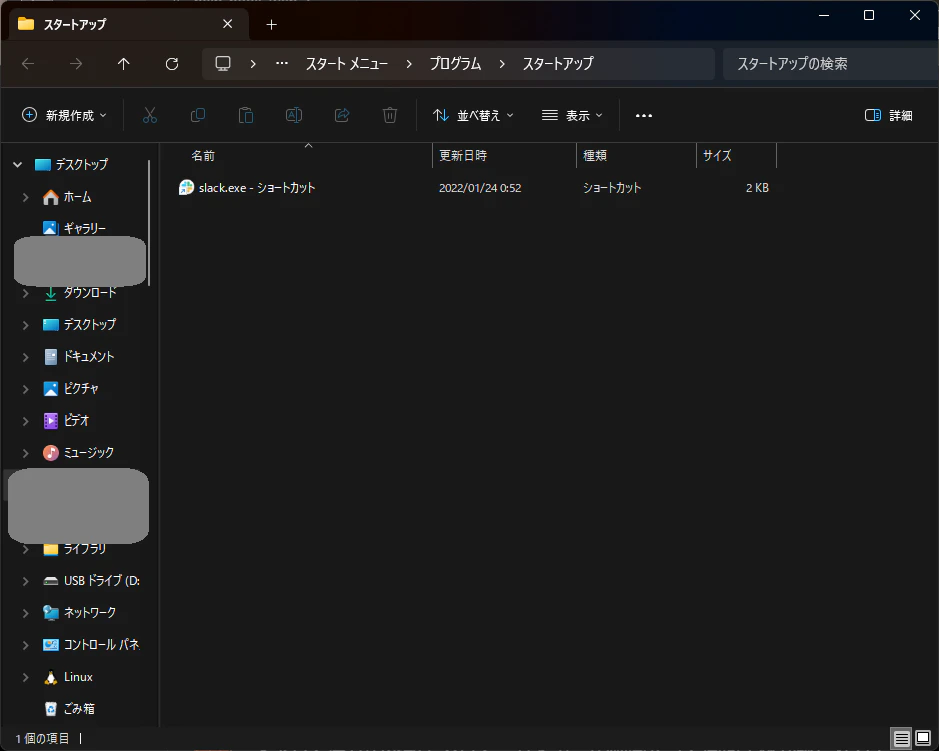Click スタート メニュー in the breadcrumb
The height and width of the screenshot is (751, 939).
coord(347,63)
